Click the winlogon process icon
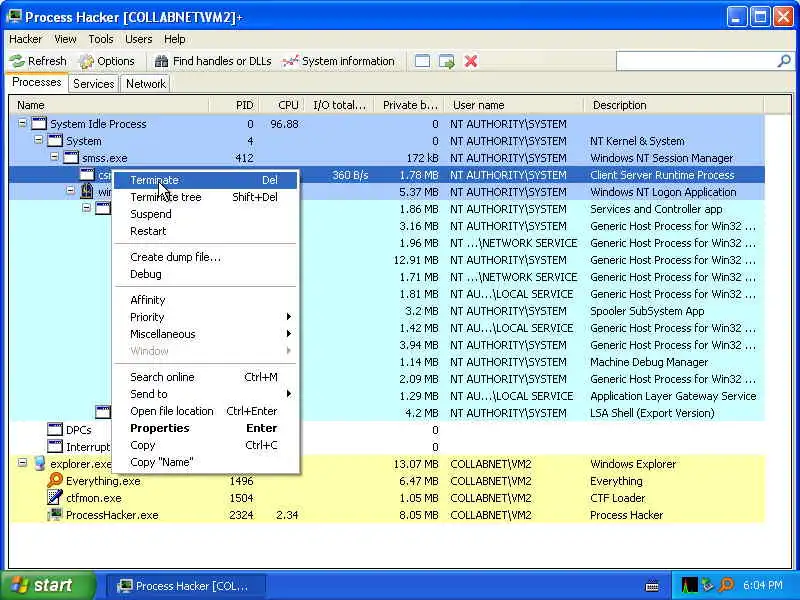 point(87,191)
